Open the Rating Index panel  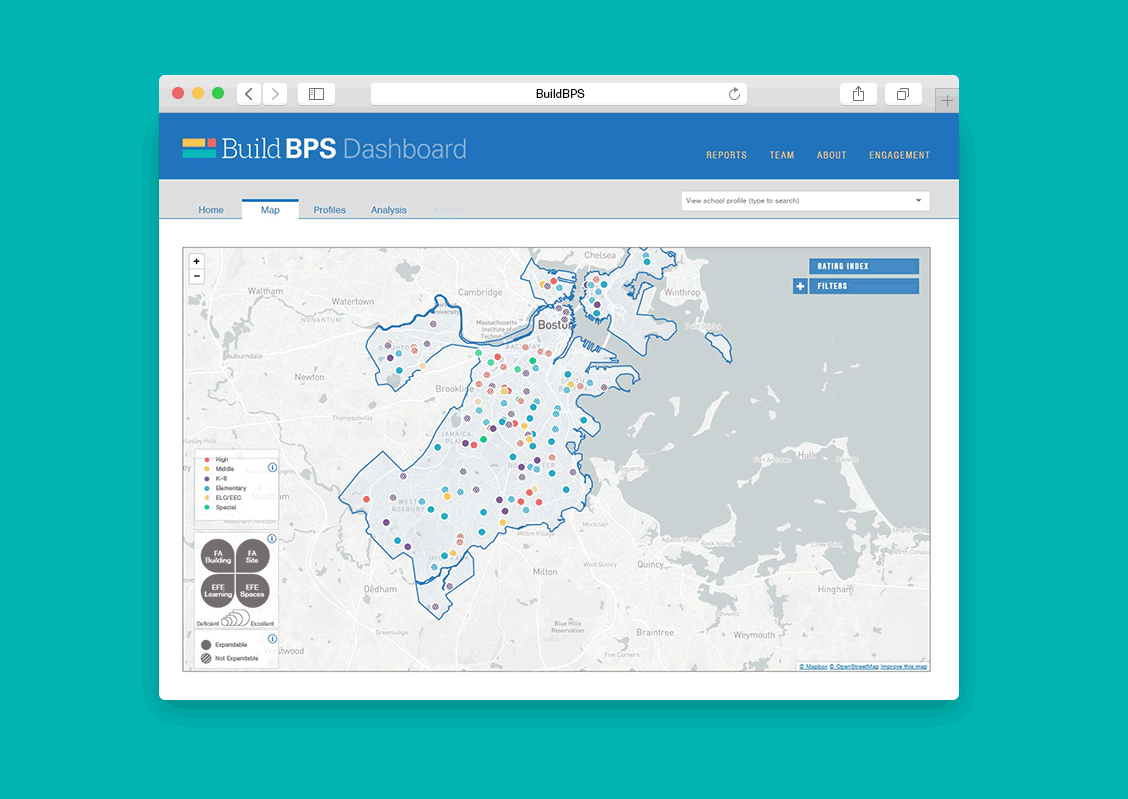[863, 266]
